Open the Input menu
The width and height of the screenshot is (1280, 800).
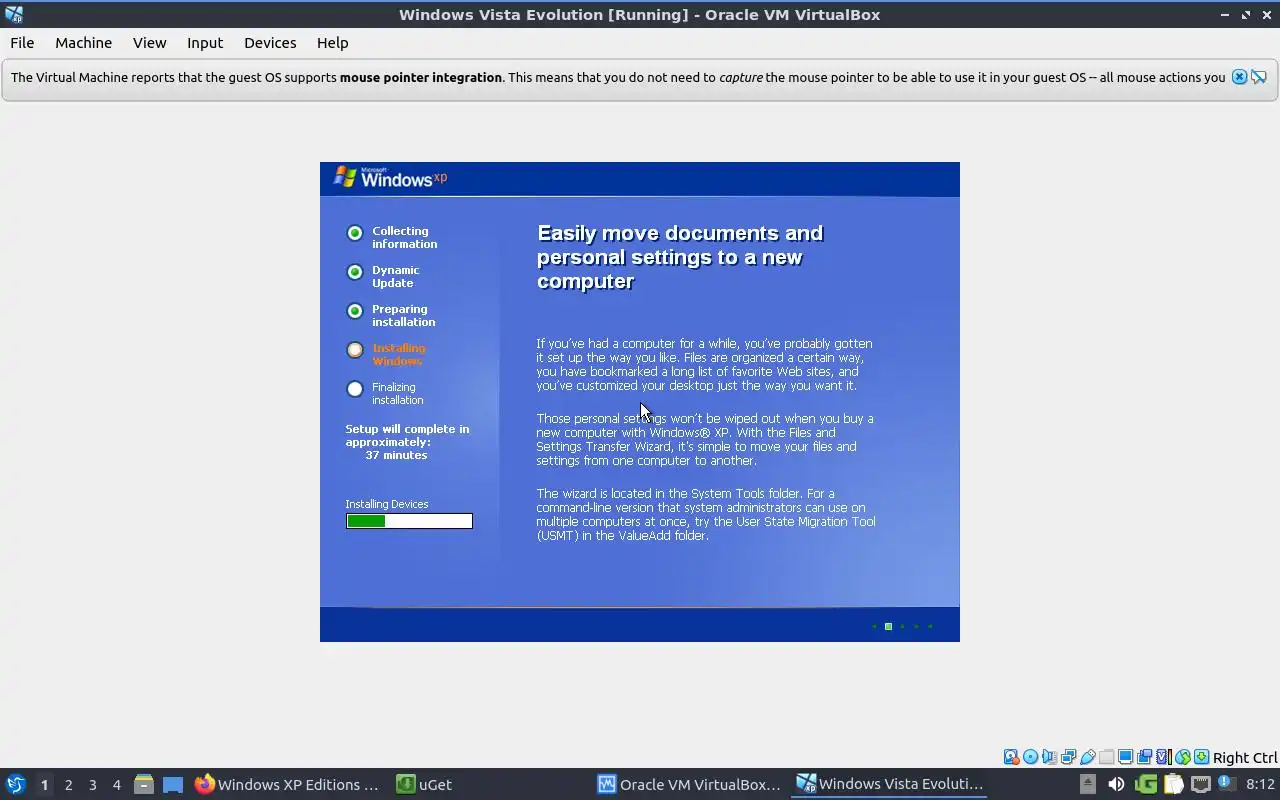pyautogui.click(x=205, y=43)
